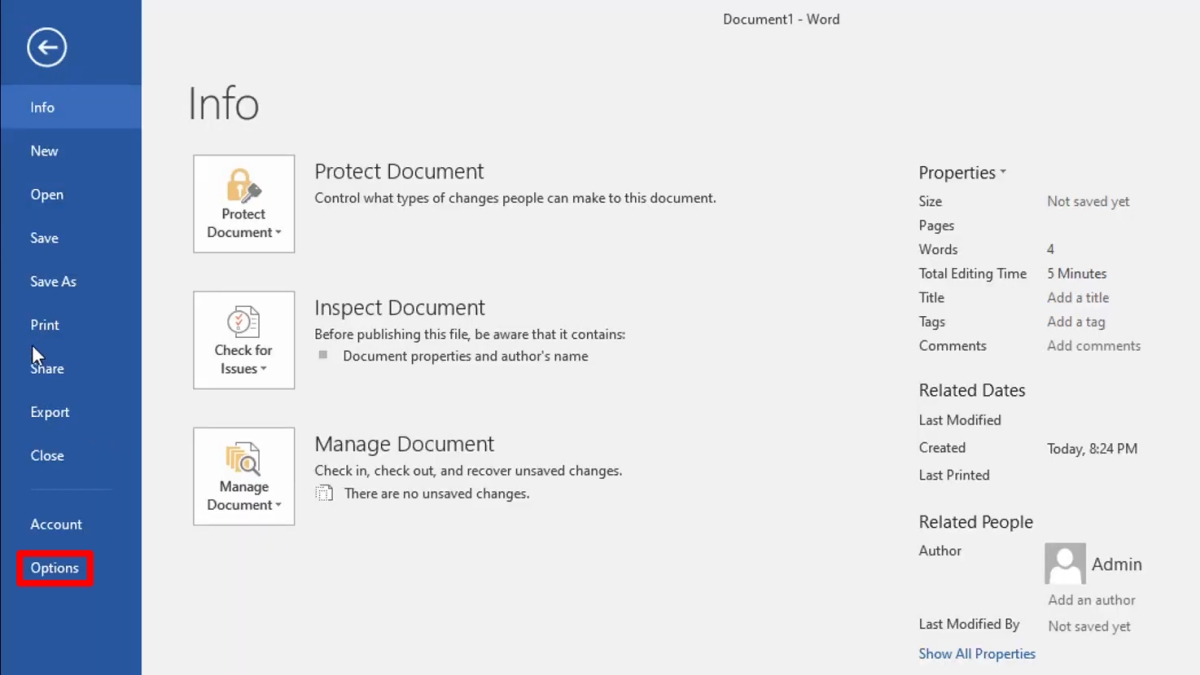Expand the Properties dropdown arrow

(x=1003, y=172)
